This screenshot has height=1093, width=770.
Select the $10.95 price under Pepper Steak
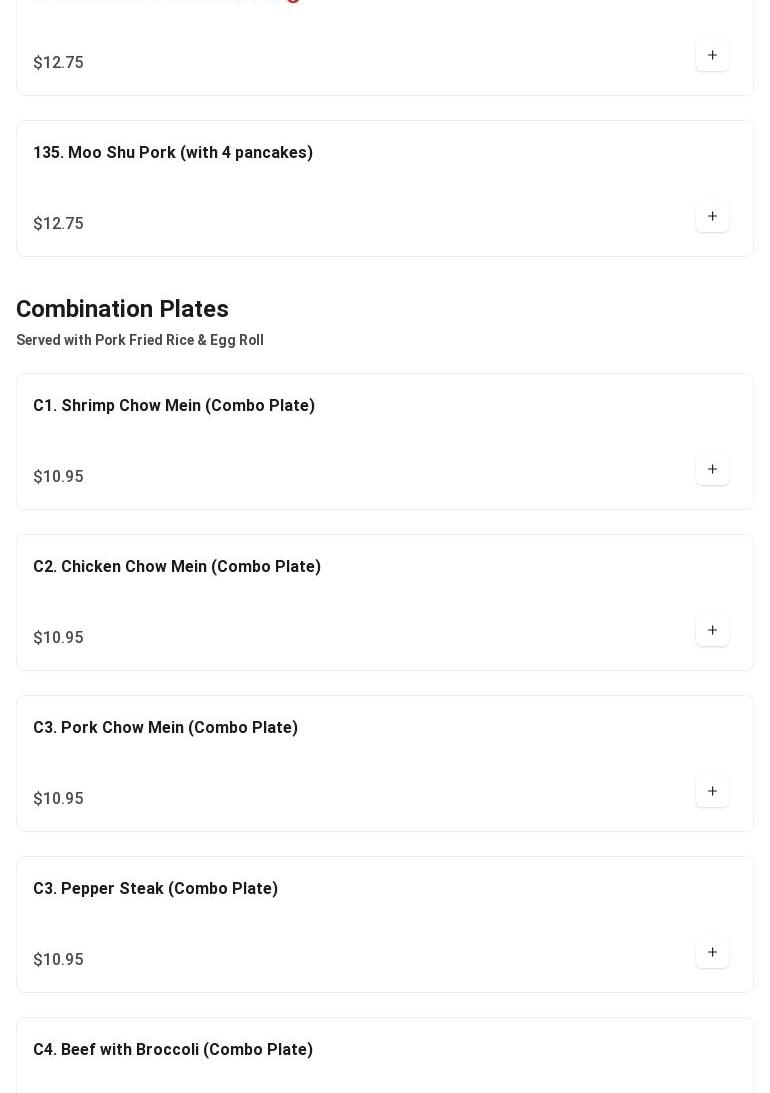[x=58, y=960]
